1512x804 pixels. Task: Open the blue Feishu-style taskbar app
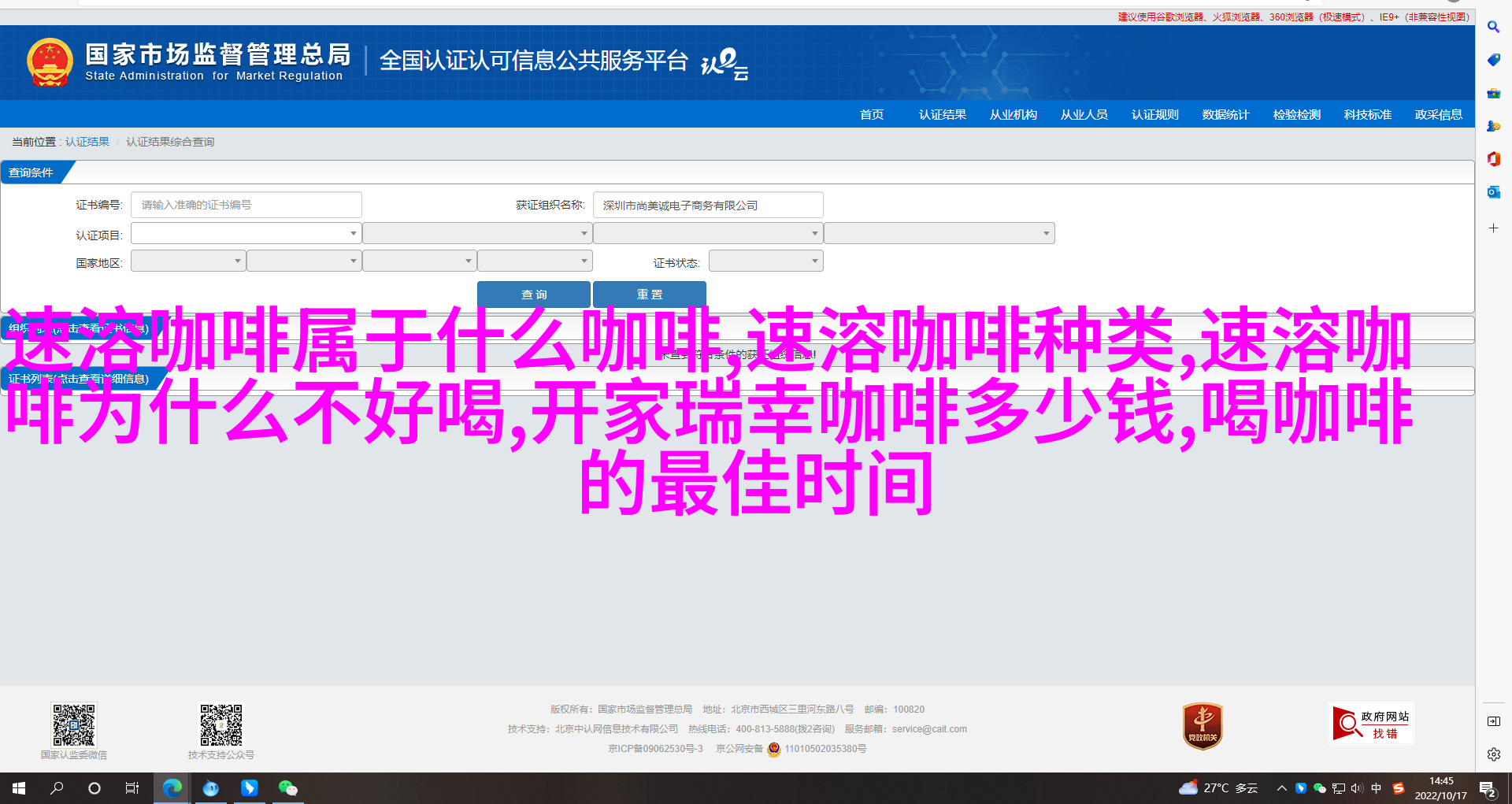point(249,788)
